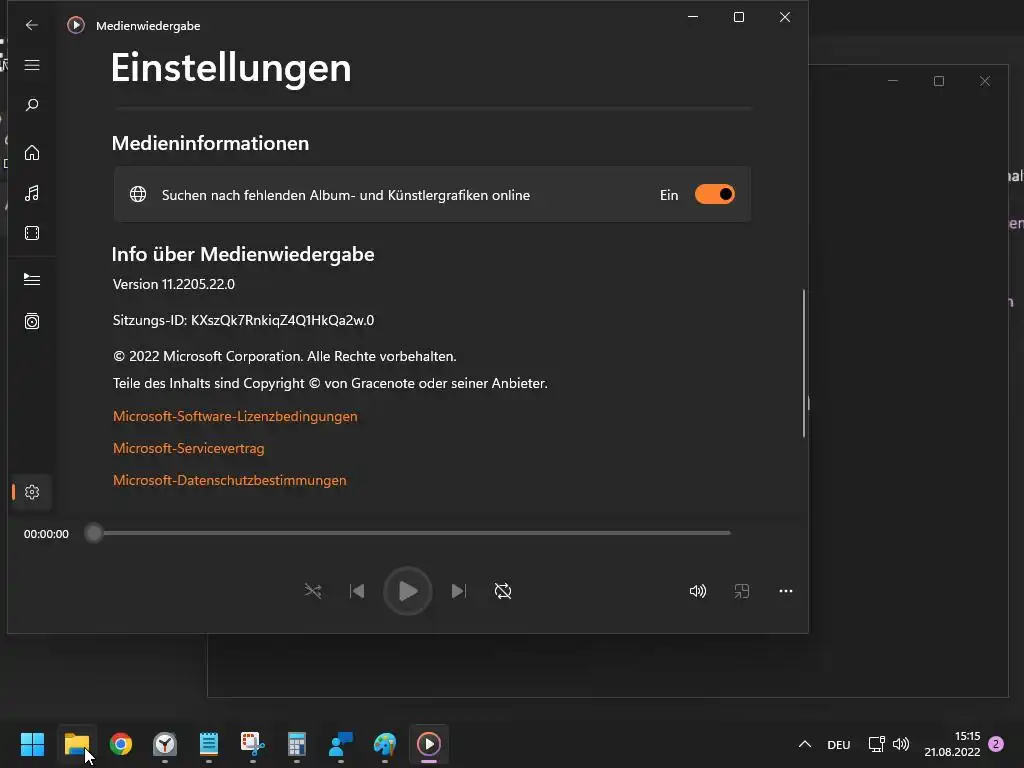Go to the Home page in the sidebar
The image size is (1024, 768).
coord(31,153)
